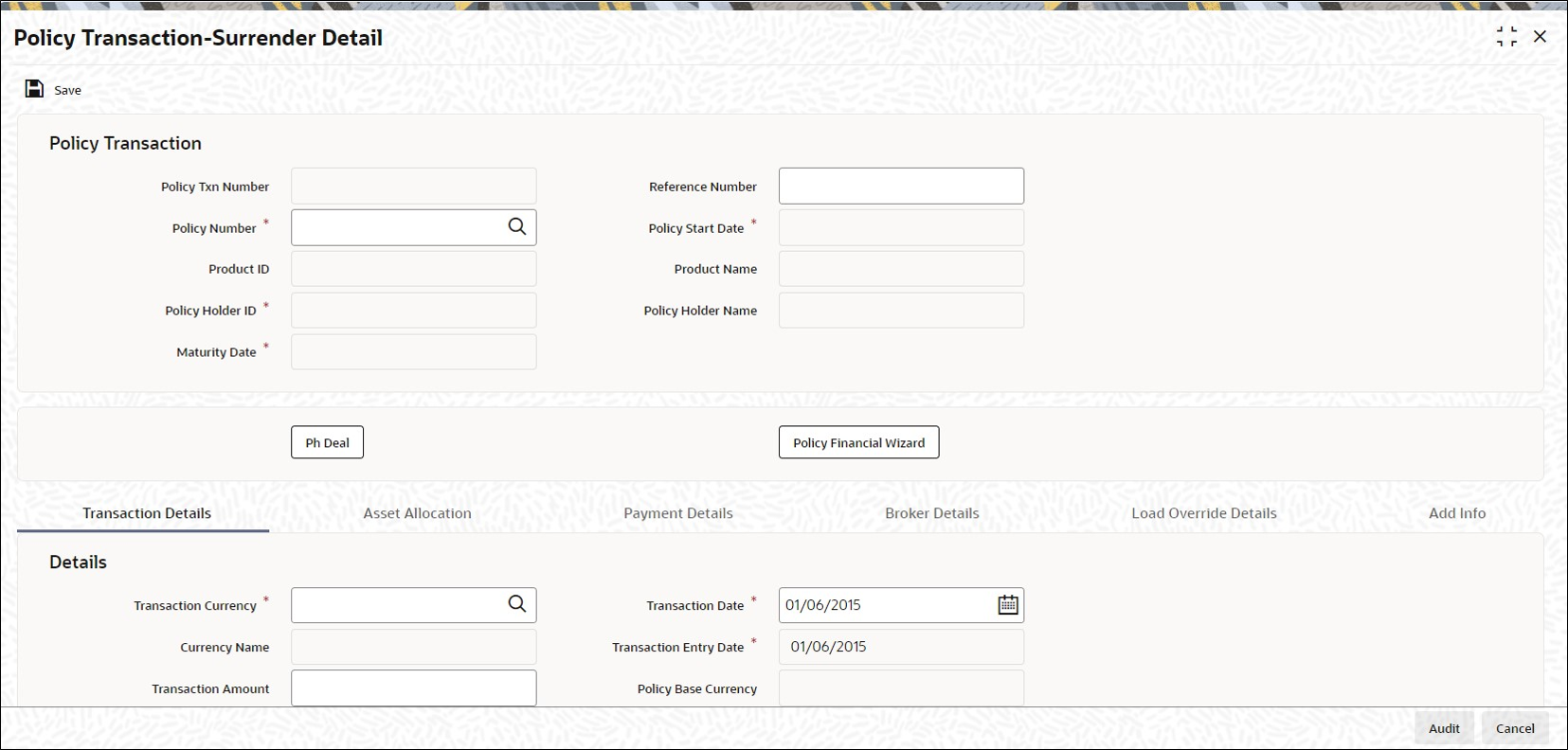Open the Transaction Date calendar picker
Image resolution: width=1568 pixels, height=750 pixels.
1008,604
